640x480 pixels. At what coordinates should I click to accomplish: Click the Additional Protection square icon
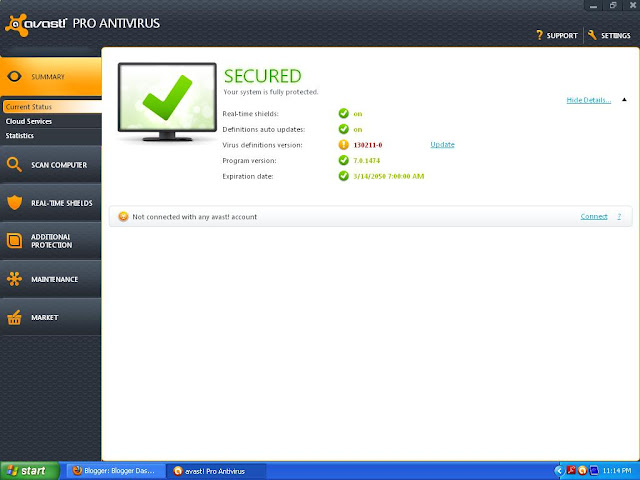(x=14, y=240)
